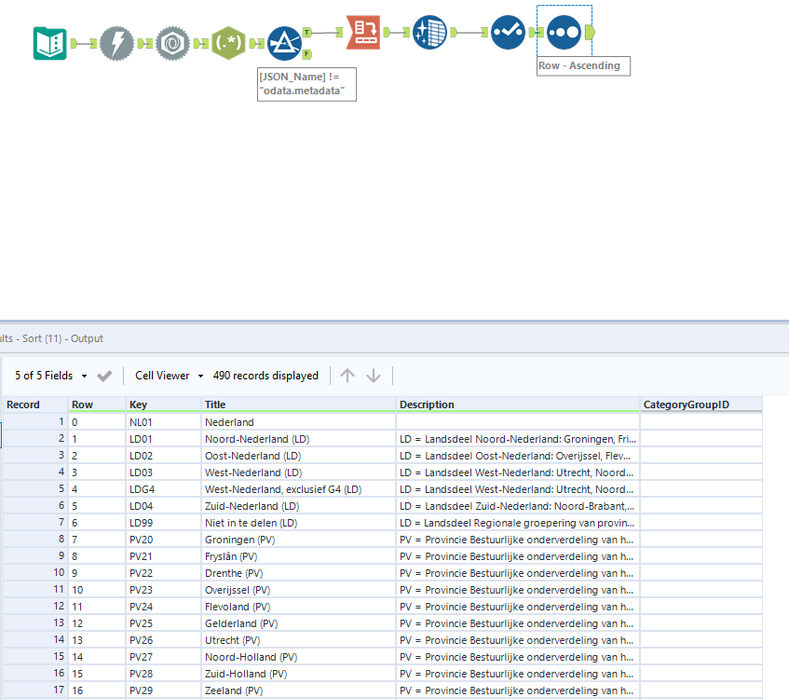Select the PV29 key cell
789x700 pixels.
[163, 690]
